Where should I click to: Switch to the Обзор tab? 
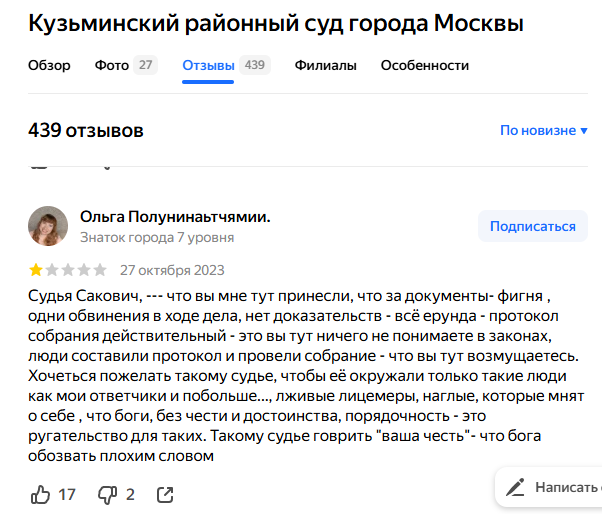point(49,66)
